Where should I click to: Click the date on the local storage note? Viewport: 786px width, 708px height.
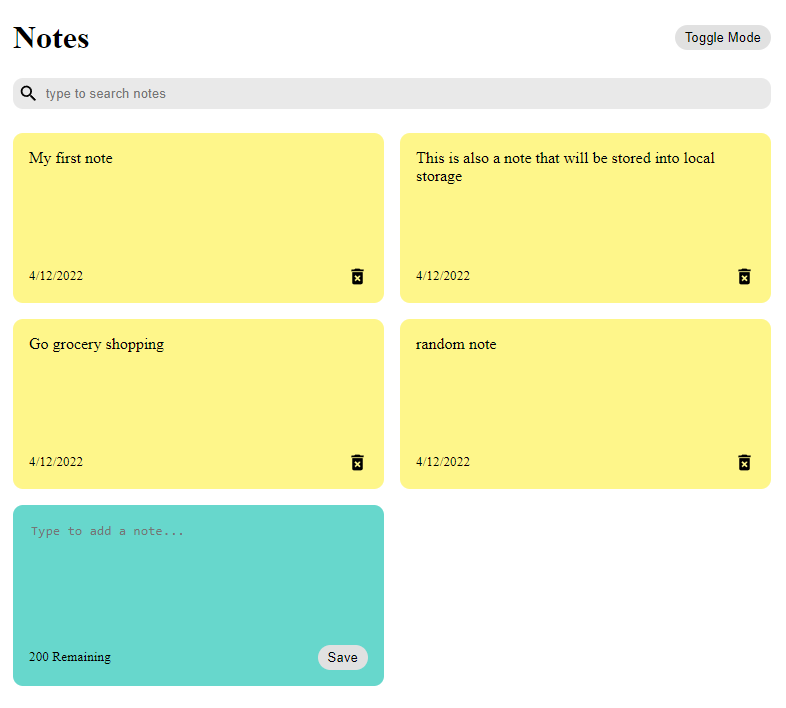pos(443,276)
